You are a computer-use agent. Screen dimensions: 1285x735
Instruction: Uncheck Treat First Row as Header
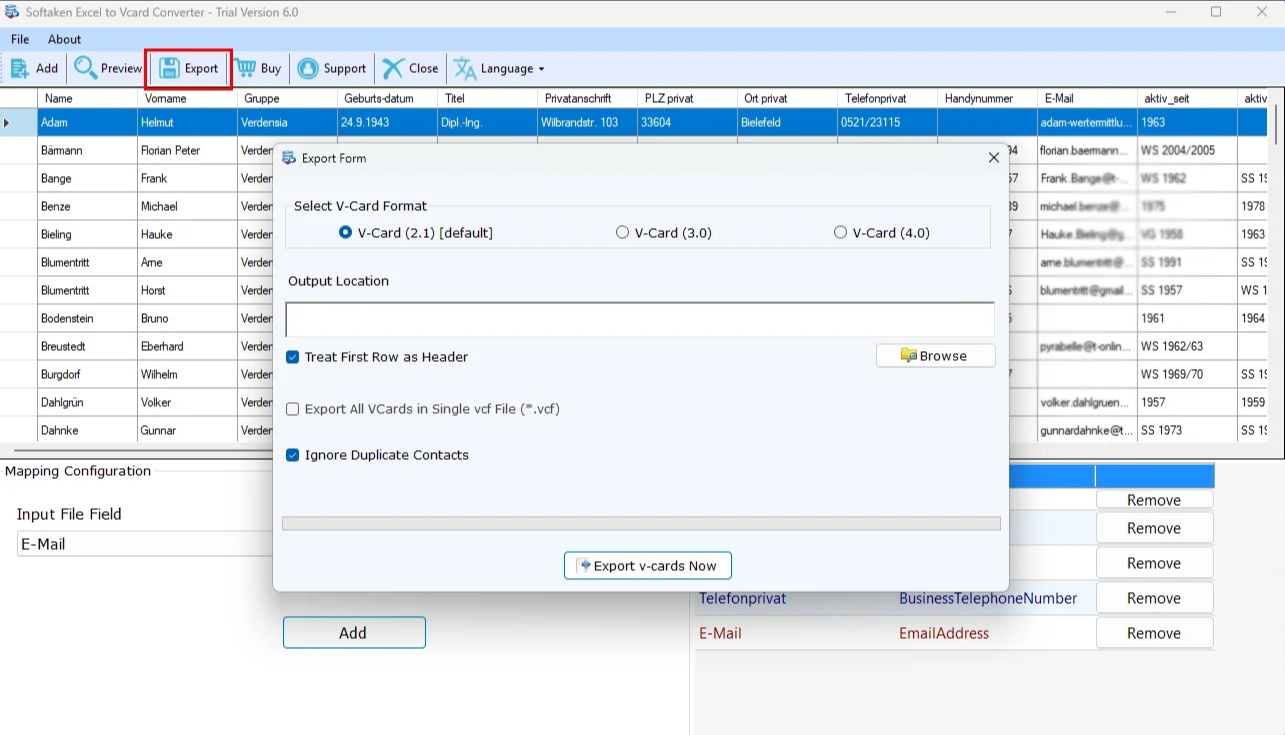pos(293,357)
